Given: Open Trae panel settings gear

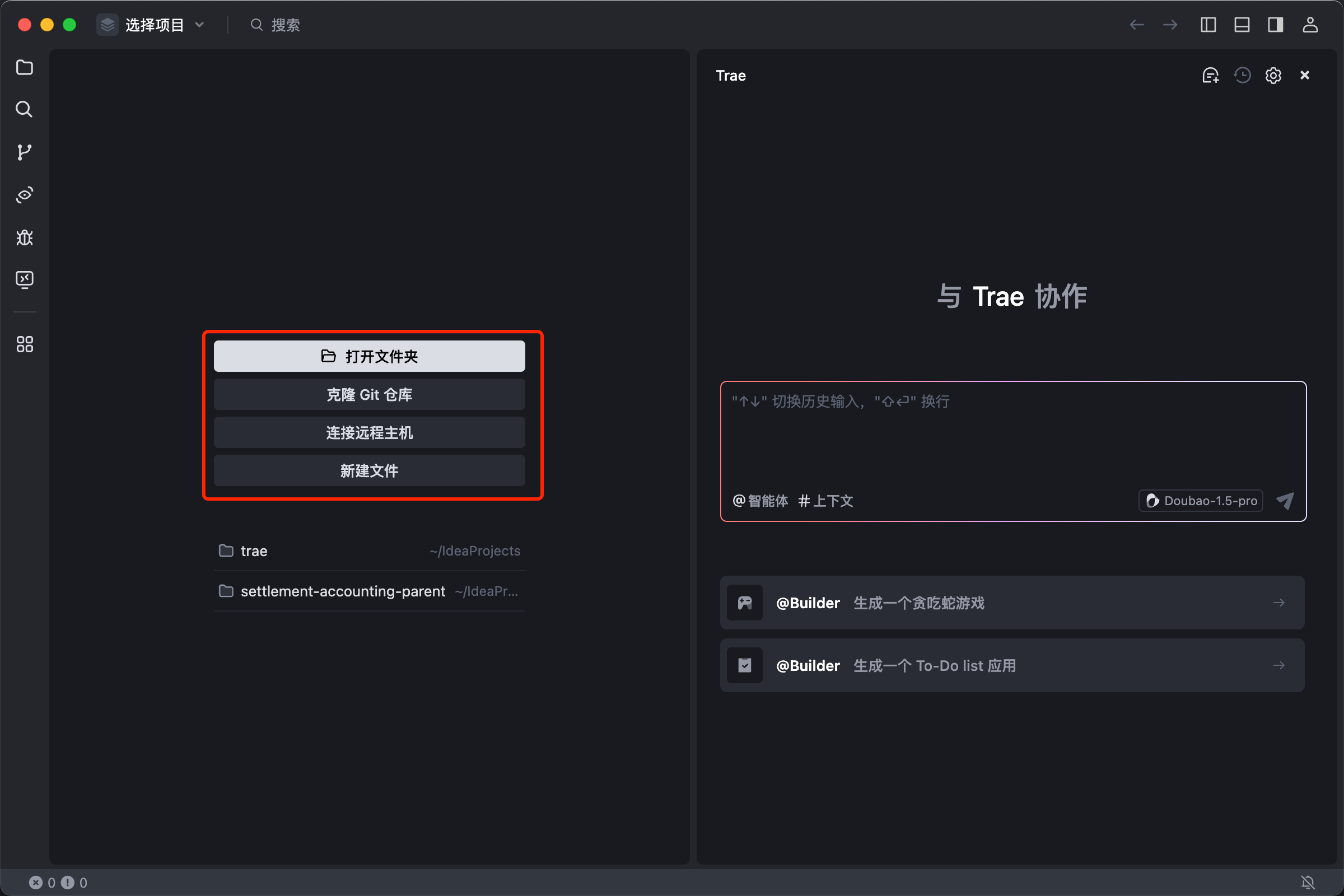Looking at the screenshot, I should pos(1273,76).
